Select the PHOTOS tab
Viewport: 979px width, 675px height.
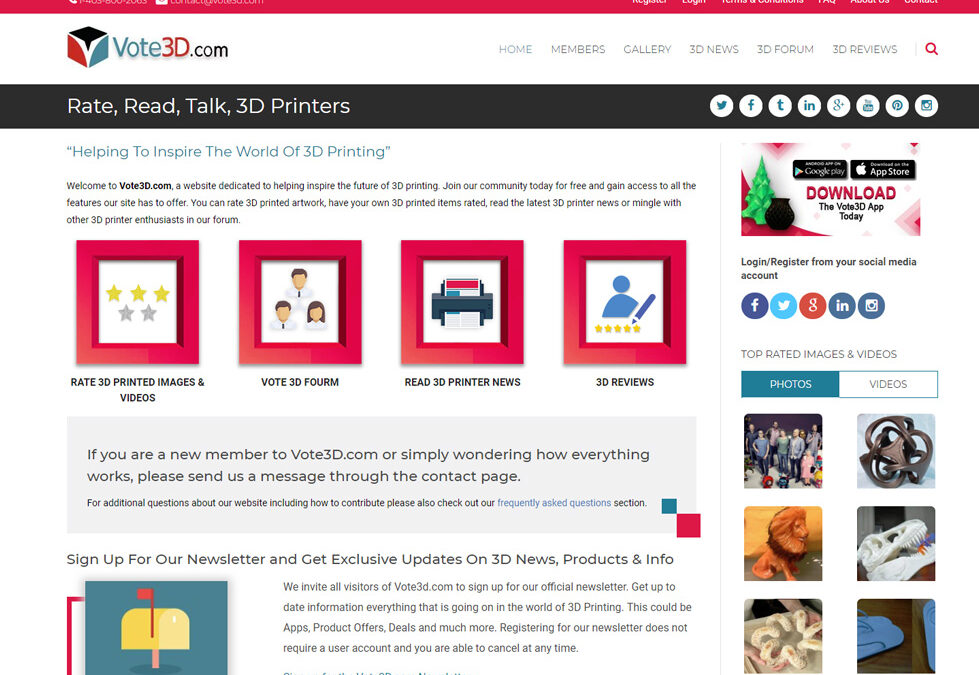pos(790,384)
